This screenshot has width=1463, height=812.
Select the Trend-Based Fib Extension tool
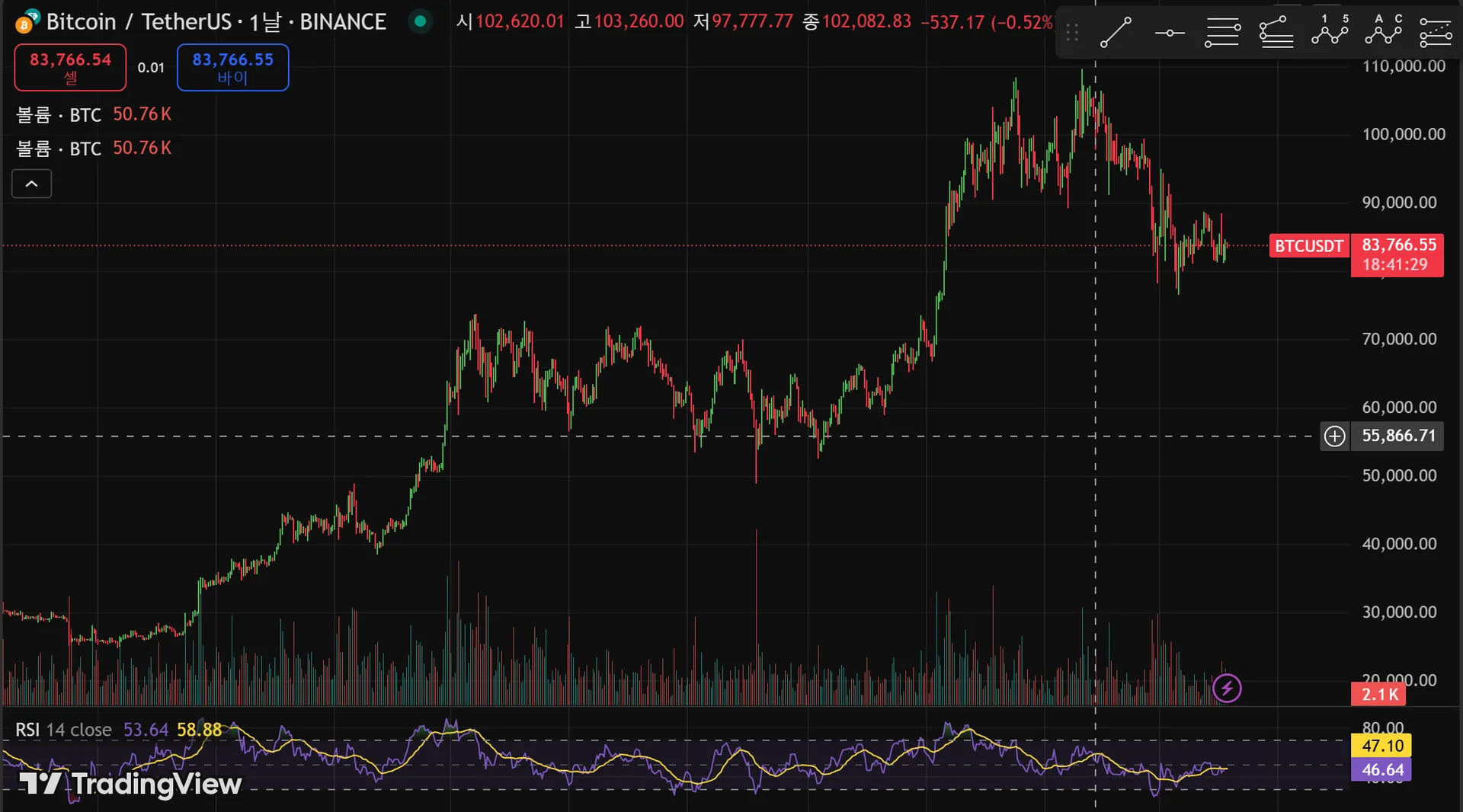(1276, 33)
